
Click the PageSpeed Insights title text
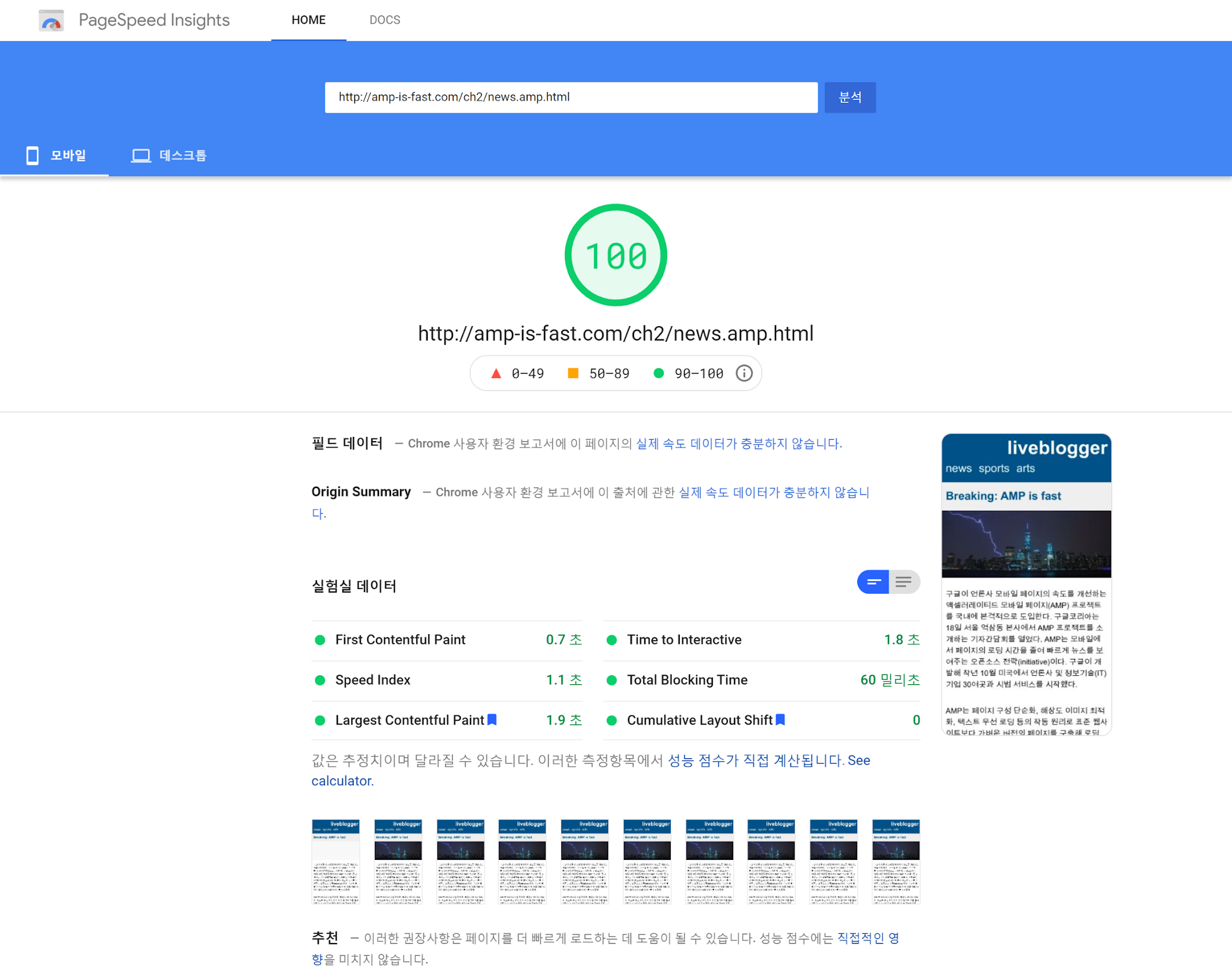click(155, 20)
